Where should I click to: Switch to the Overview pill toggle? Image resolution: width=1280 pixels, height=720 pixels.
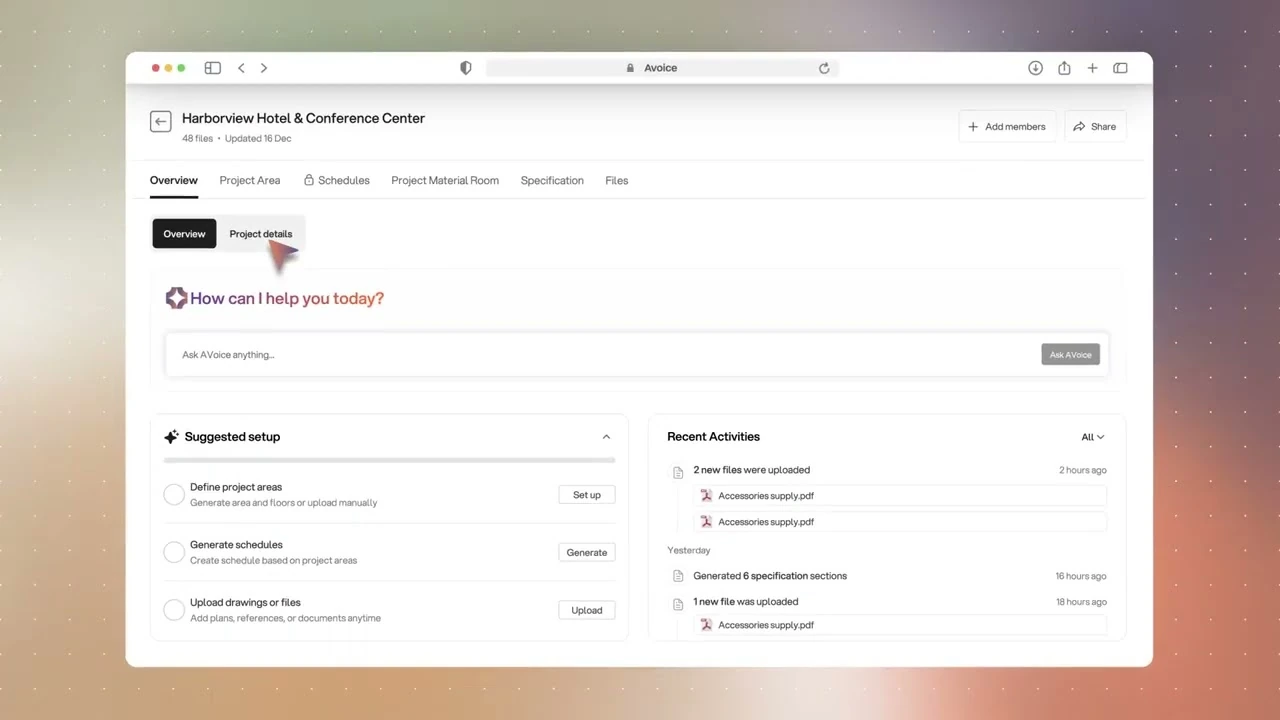coord(184,234)
